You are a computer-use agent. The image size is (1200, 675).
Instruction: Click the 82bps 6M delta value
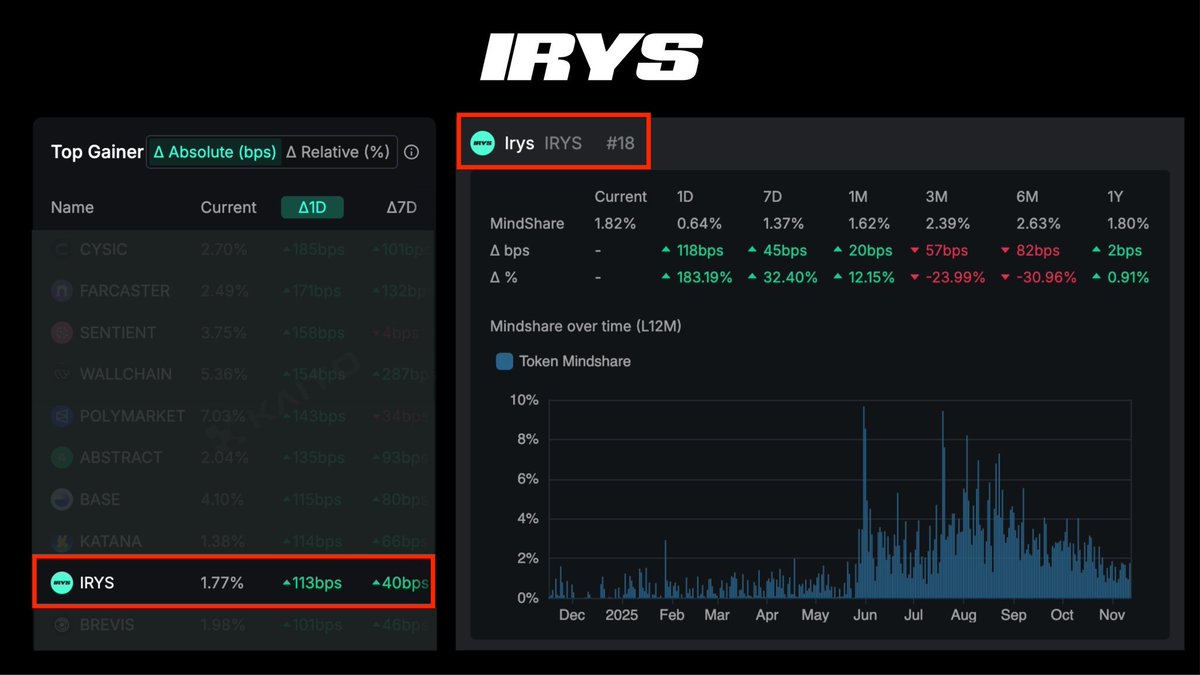pyautogui.click(x=1030, y=251)
